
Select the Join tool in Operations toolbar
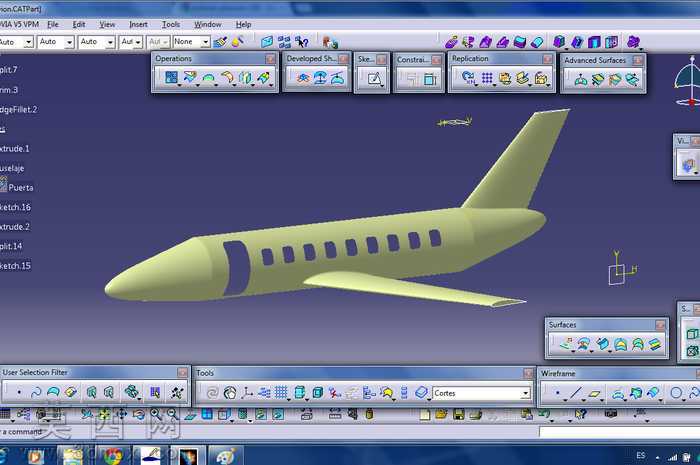[x=171, y=77]
